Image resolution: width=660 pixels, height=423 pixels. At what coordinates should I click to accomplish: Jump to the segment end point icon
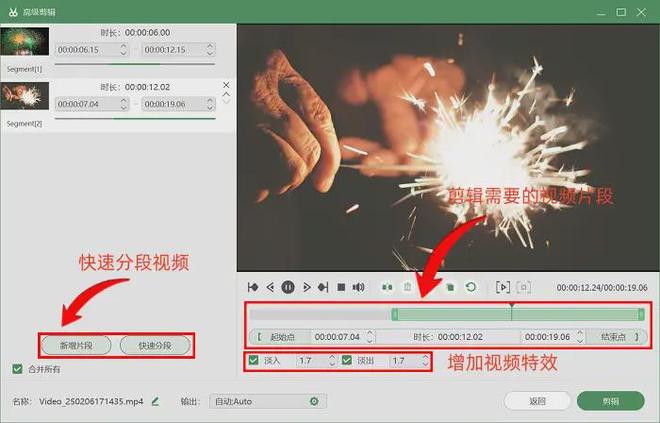coord(323,287)
